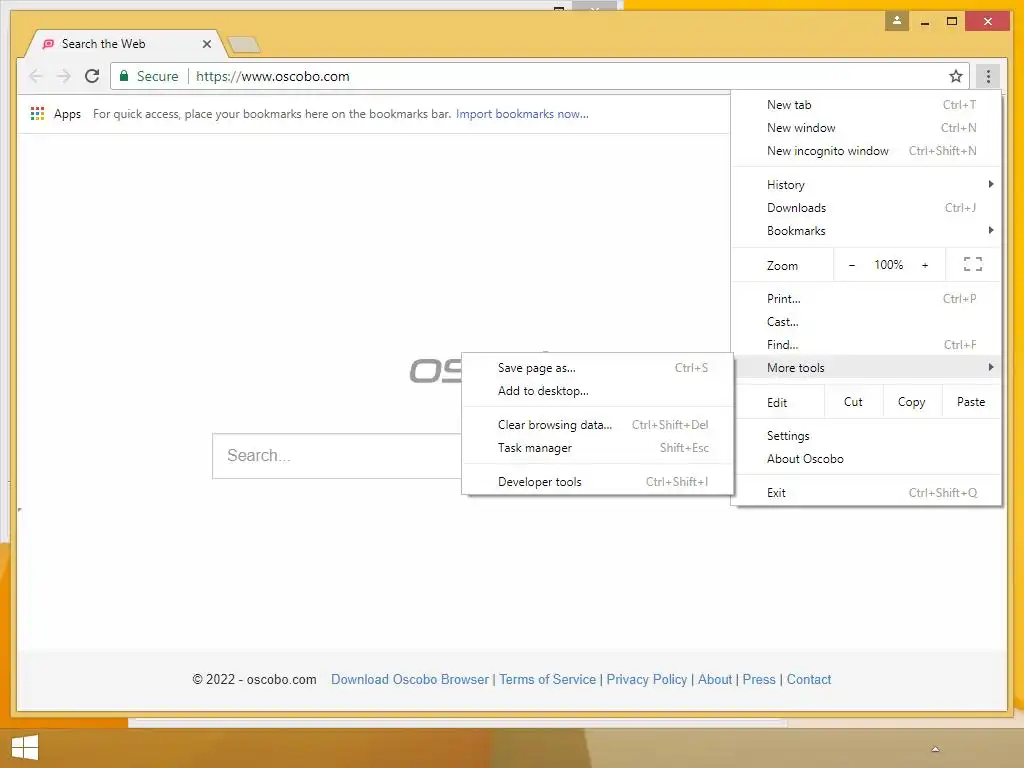Viewport: 1024px width, 768px height.
Task: Expand the Bookmarks submenu arrow
Action: 991,230
